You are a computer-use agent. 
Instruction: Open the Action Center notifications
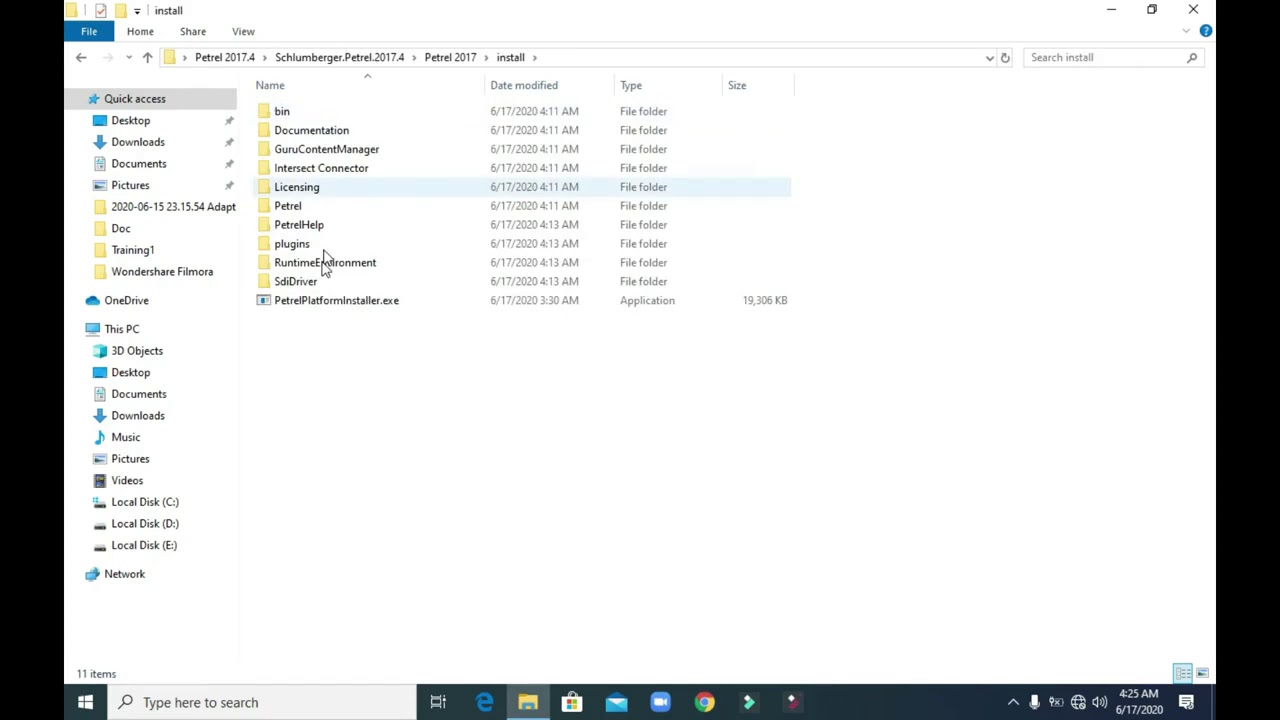pyautogui.click(x=1186, y=702)
